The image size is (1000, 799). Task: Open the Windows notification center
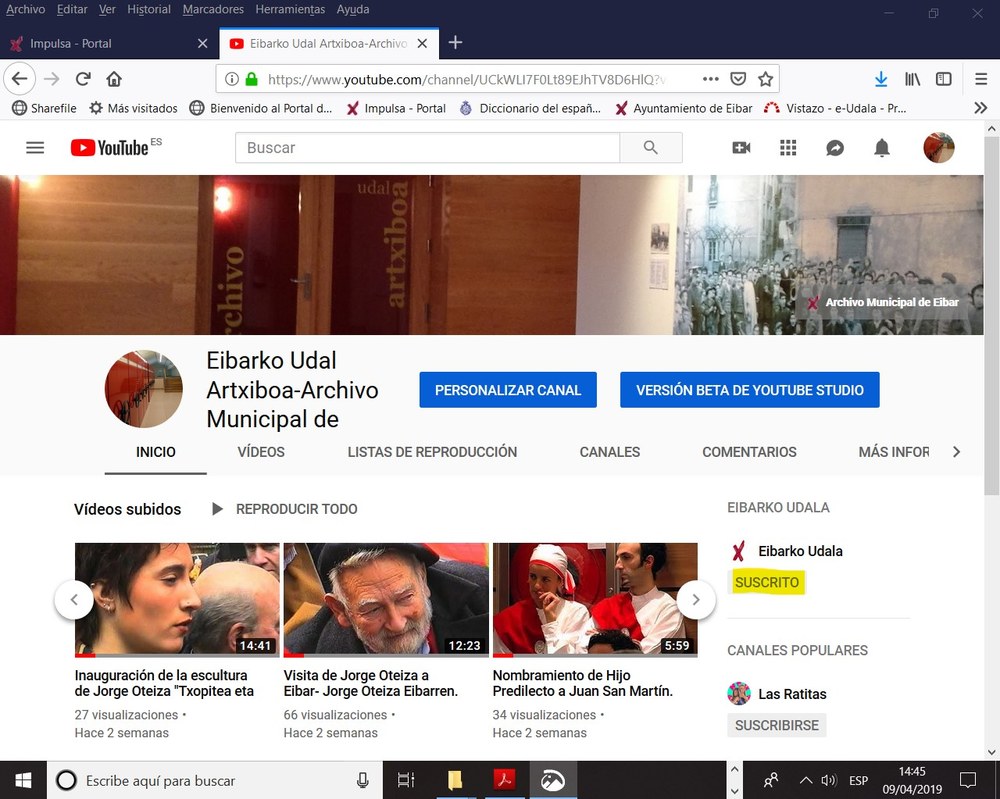coord(968,781)
